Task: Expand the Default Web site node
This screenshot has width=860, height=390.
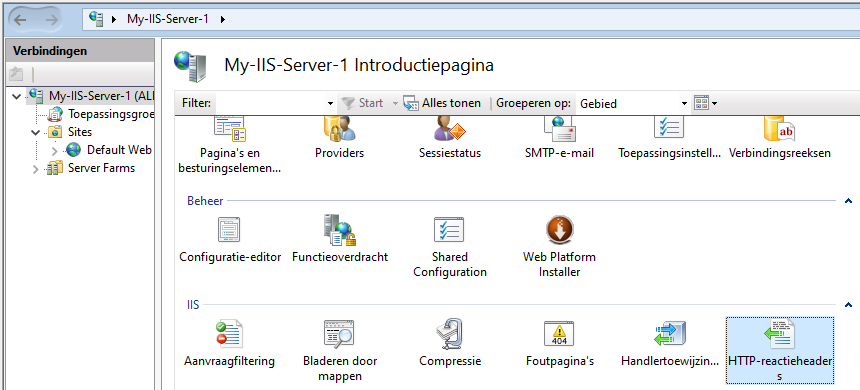Action: (54, 150)
